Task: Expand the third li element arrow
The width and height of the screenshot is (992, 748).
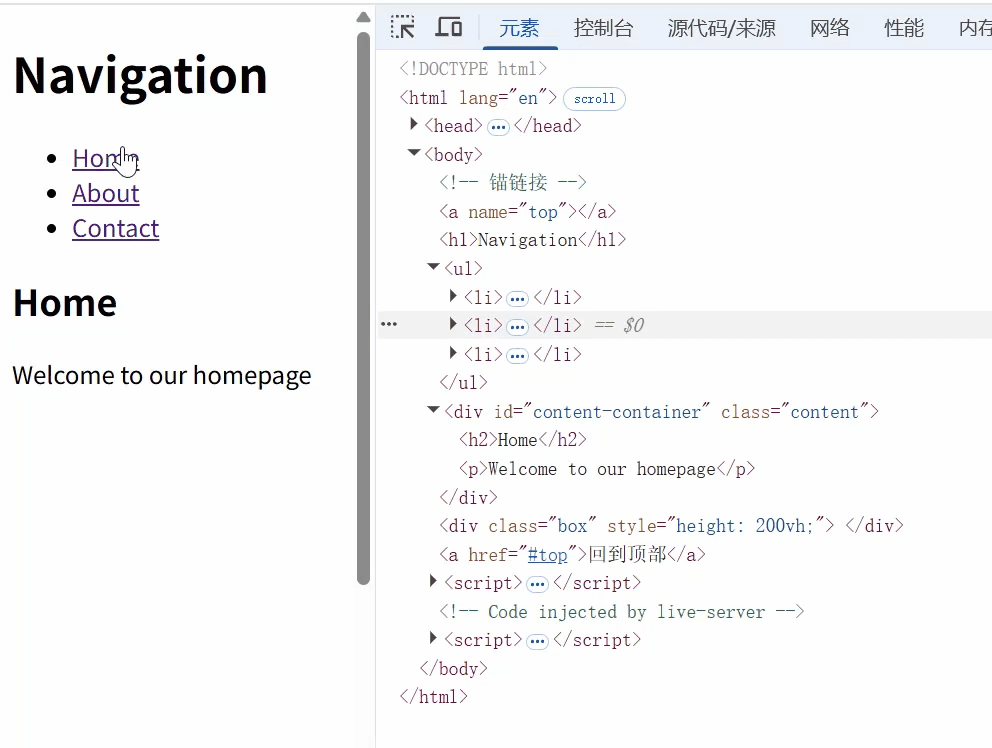Action: [453, 352]
